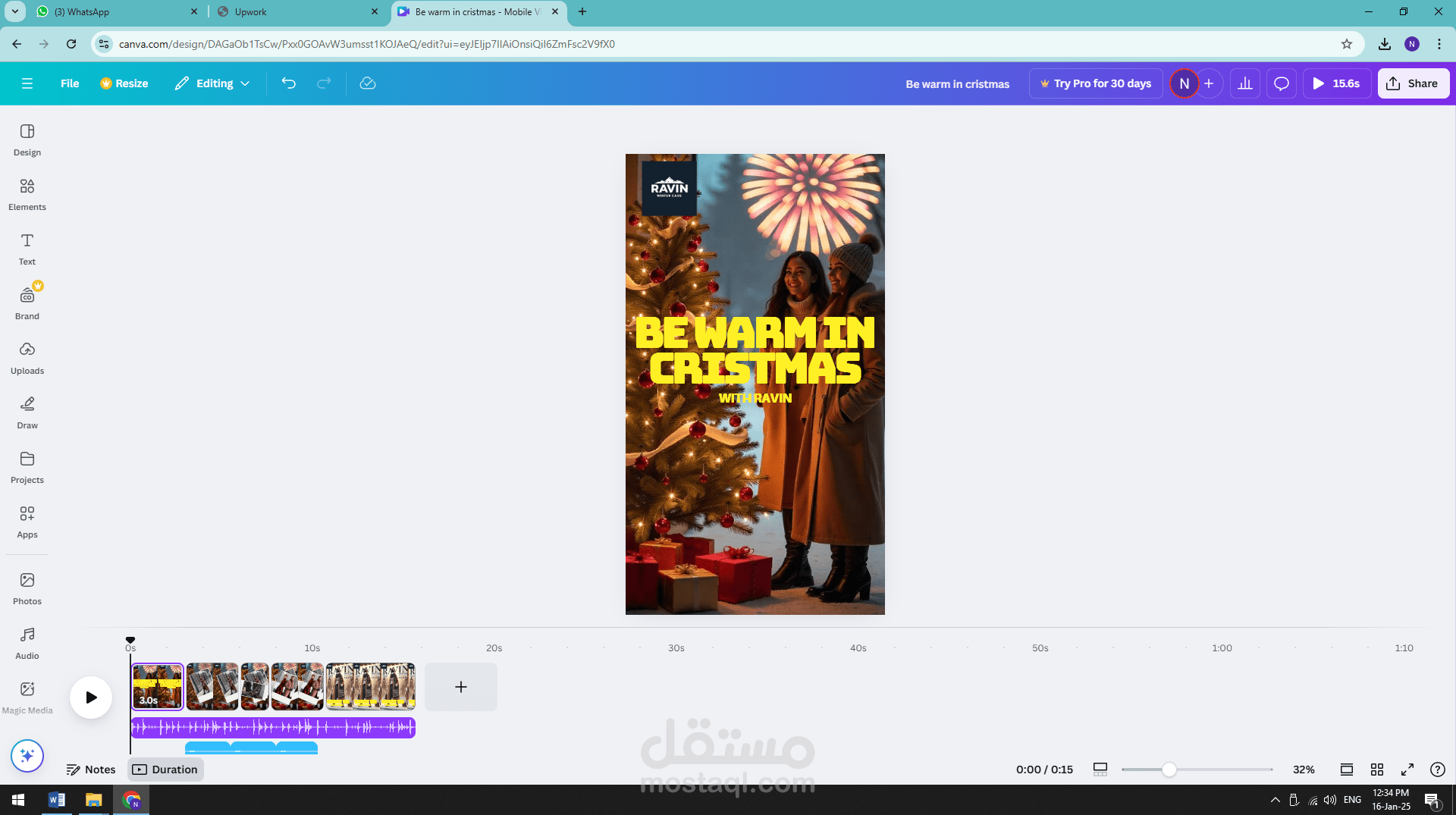Image resolution: width=1456 pixels, height=815 pixels.
Task: Play the timeline video
Action: pyautogui.click(x=91, y=697)
